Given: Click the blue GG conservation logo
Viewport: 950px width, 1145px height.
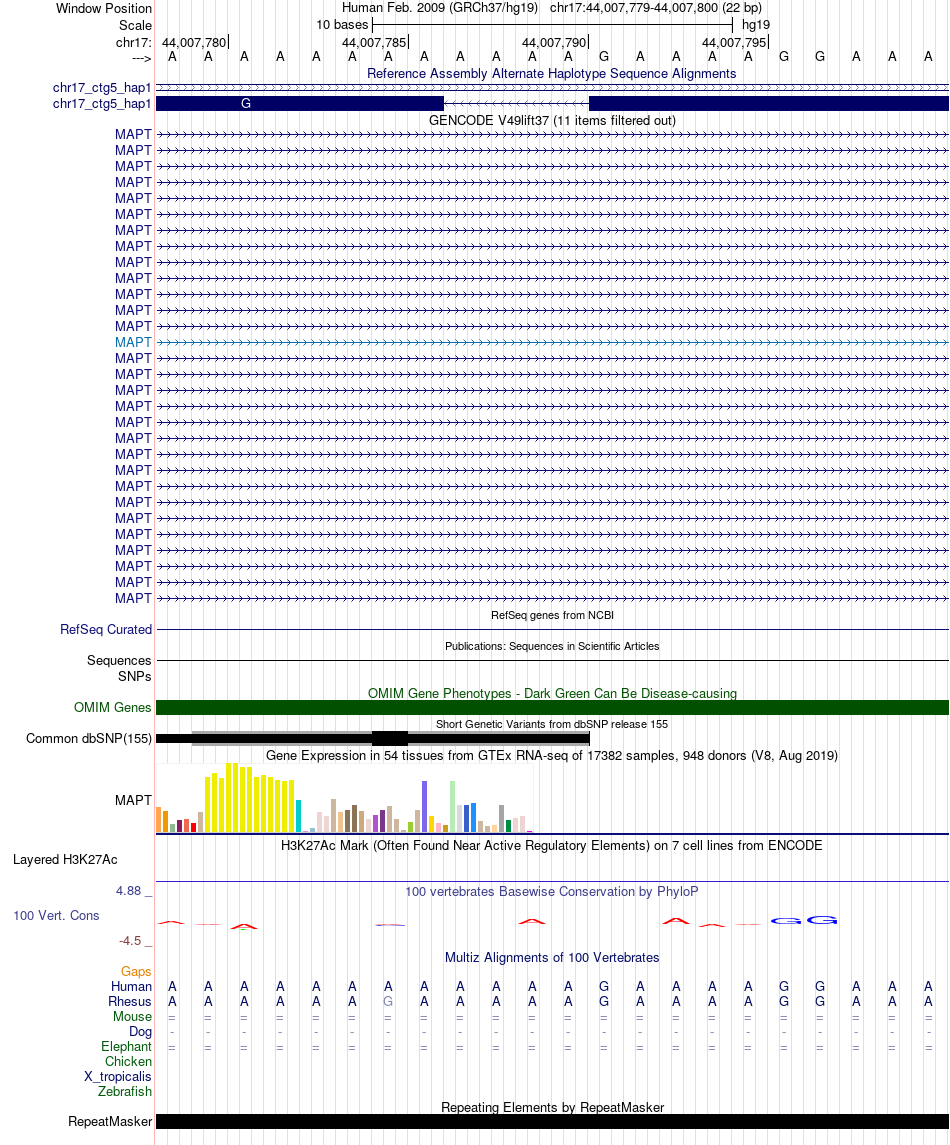Looking at the screenshot, I should 803,920.
